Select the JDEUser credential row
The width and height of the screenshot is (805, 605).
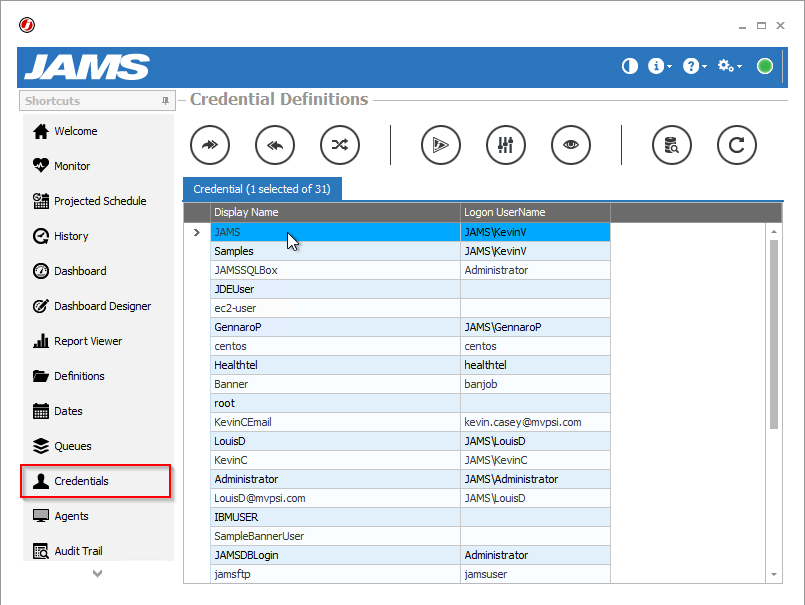[410, 289]
